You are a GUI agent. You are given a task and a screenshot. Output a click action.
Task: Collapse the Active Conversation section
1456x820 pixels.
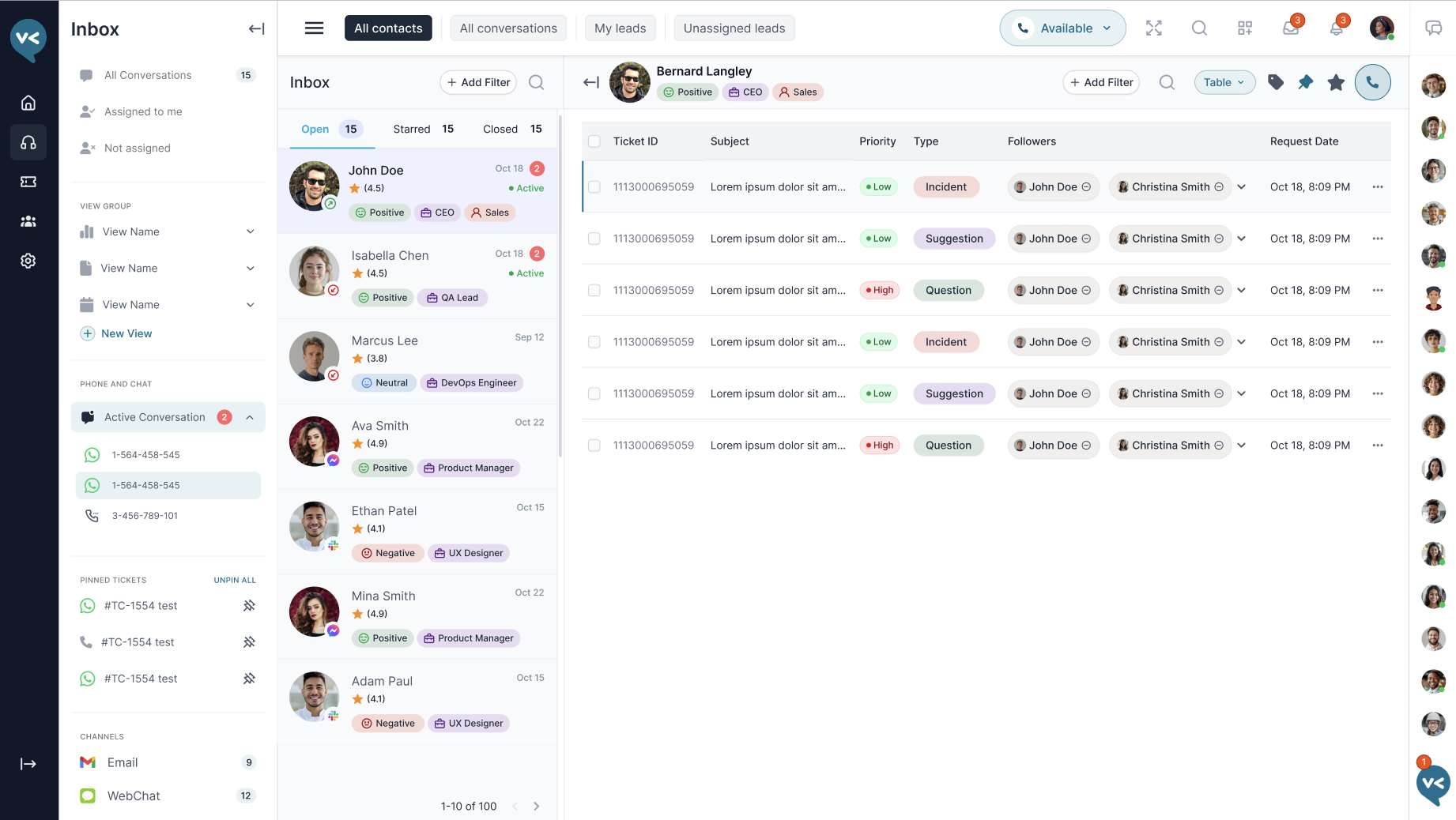click(x=250, y=417)
